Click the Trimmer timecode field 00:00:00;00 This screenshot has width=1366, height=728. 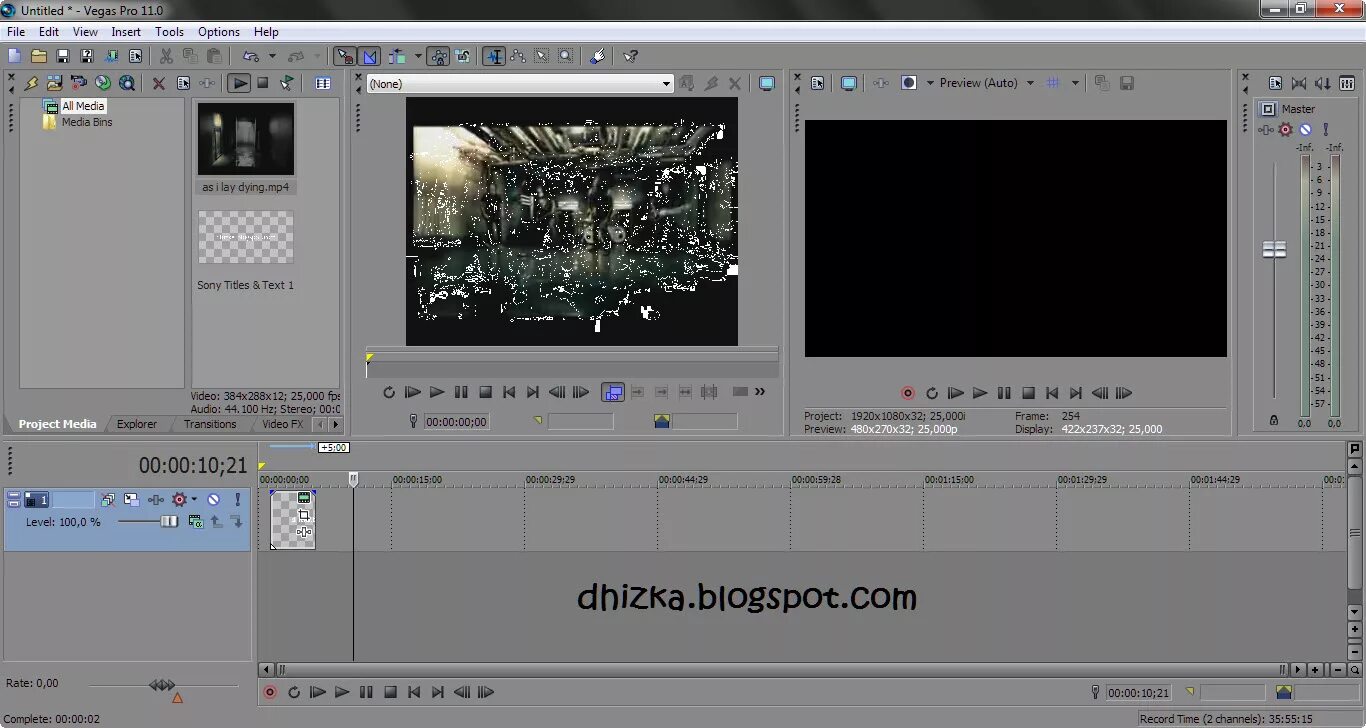pos(456,422)
